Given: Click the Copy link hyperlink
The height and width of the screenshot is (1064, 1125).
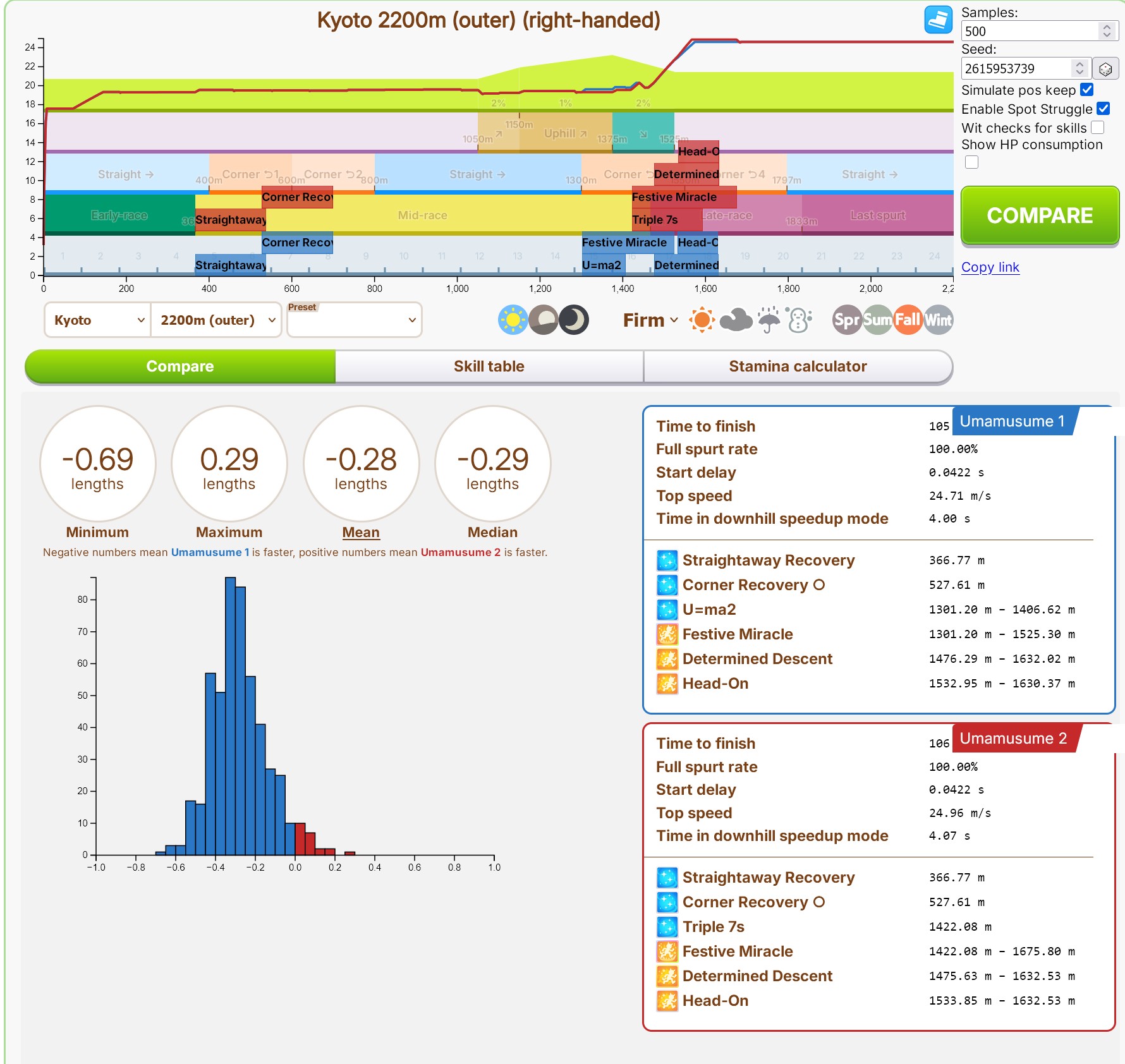Looking at the screenshot, I should [990, 267].
